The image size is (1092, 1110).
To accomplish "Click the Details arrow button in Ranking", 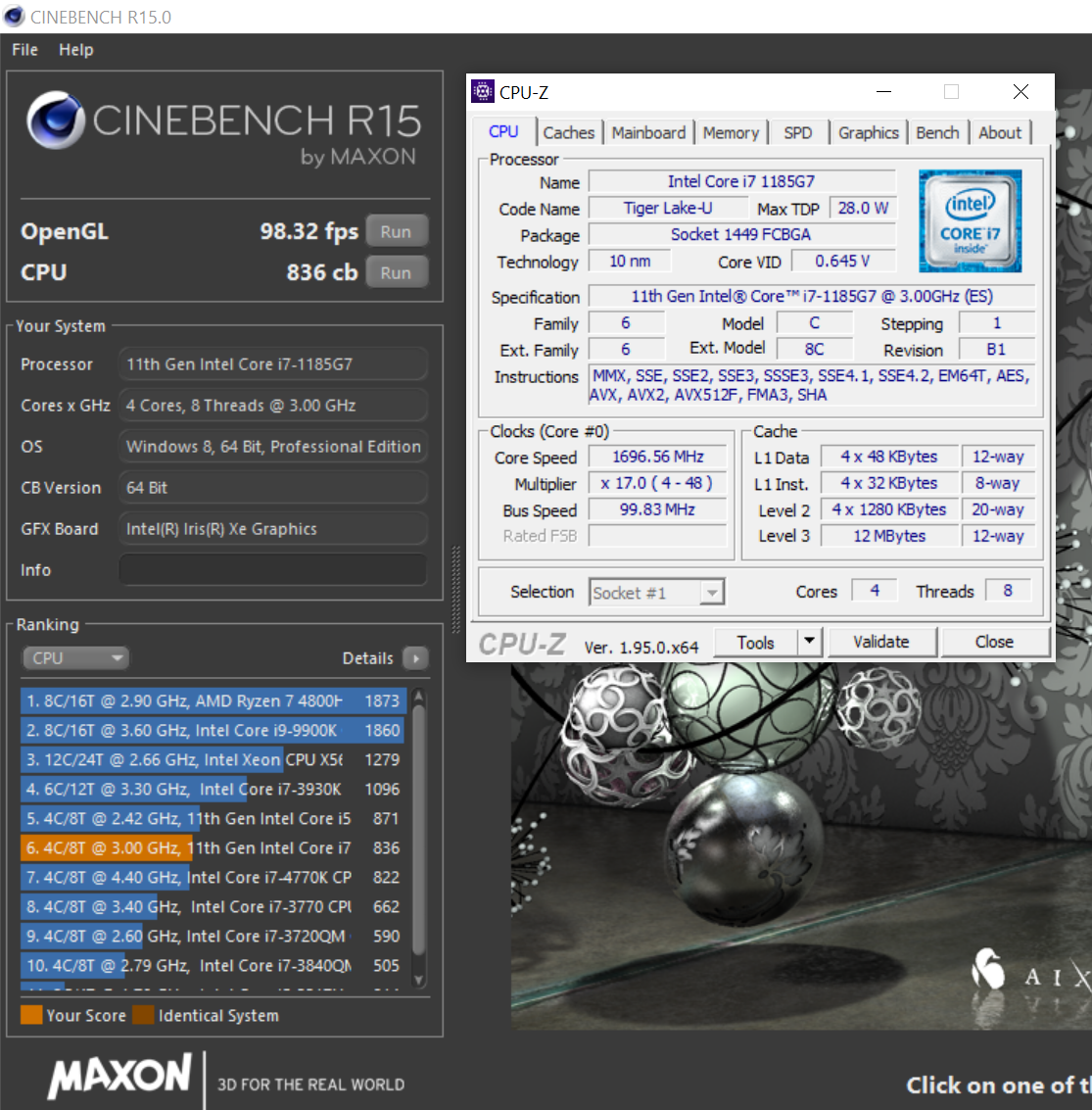I will coord(416,658).
